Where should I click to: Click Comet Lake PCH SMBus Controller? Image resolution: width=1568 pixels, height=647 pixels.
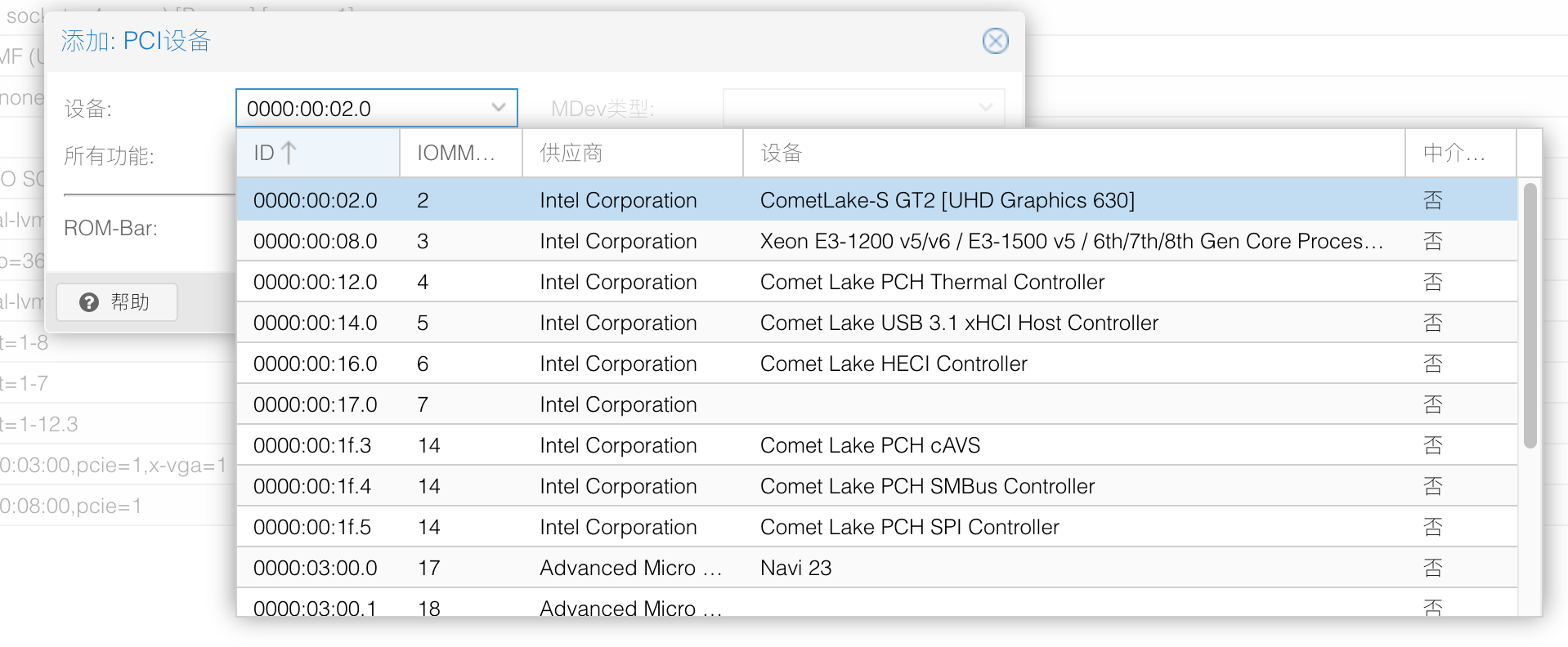coord(927,486)
